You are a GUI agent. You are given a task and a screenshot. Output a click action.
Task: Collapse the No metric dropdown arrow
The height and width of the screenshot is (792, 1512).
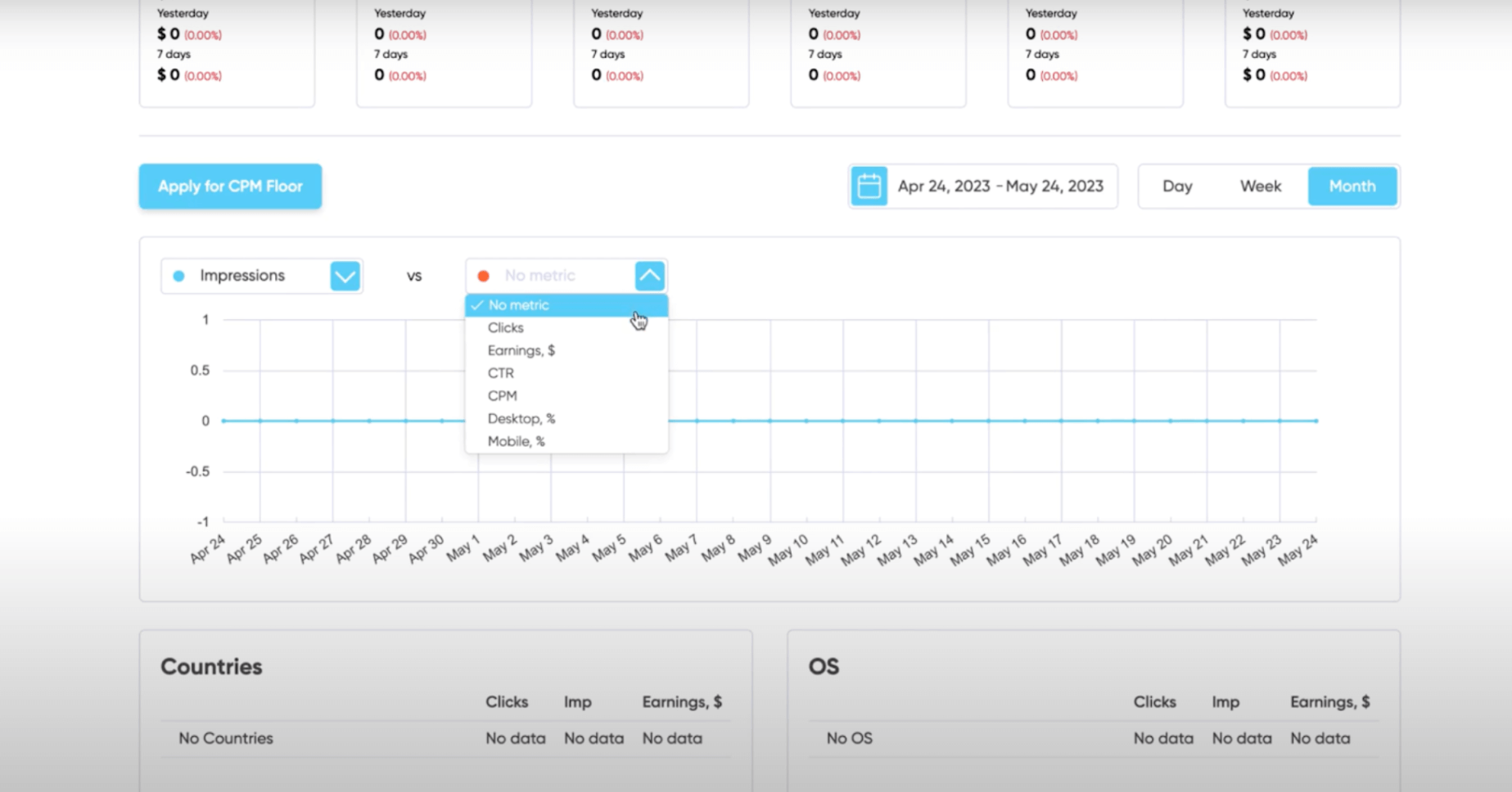[x=649, y=276]
